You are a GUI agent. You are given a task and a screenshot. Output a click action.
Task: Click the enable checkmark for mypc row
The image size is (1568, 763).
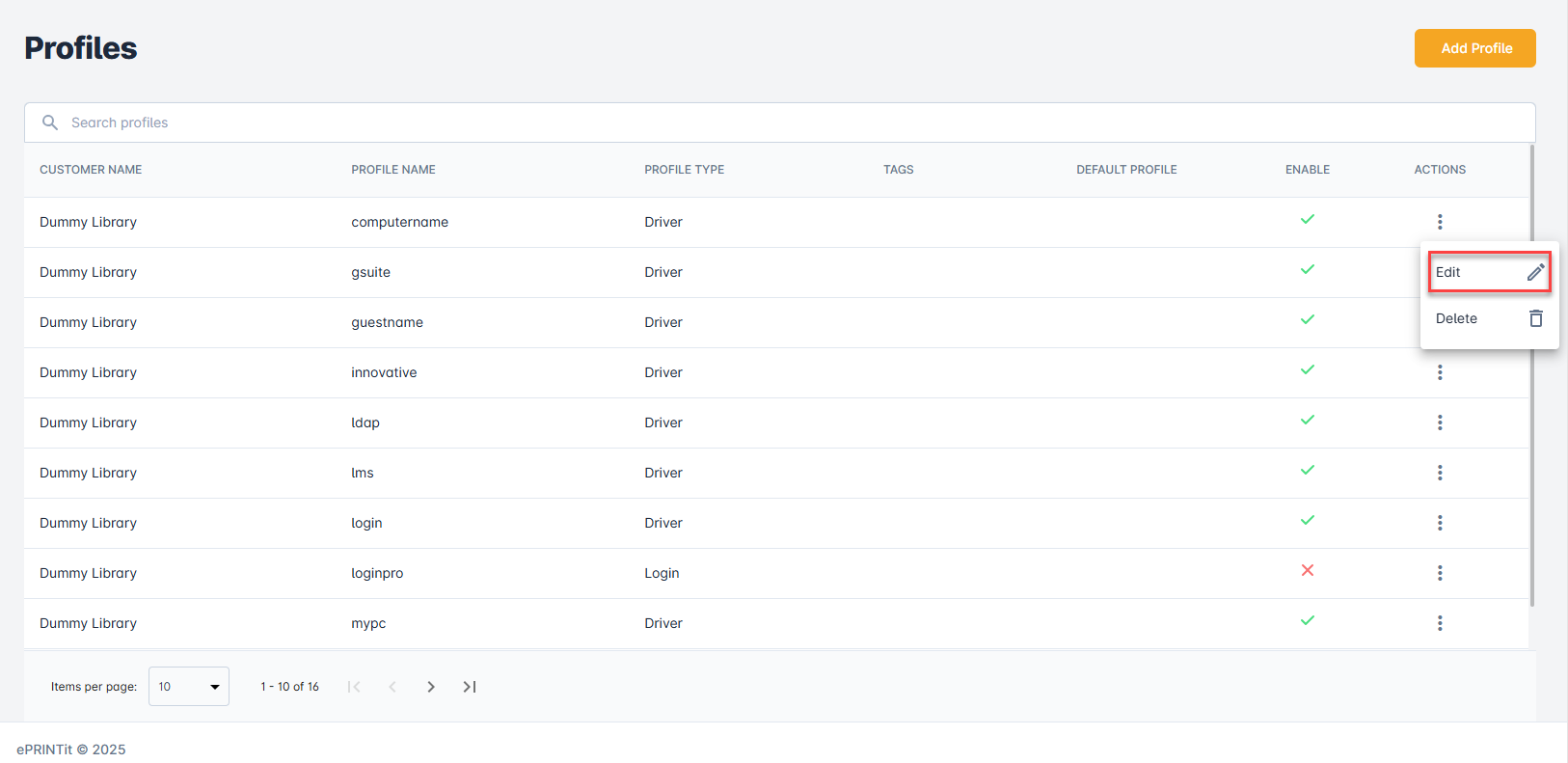[x=1307, y=621]
